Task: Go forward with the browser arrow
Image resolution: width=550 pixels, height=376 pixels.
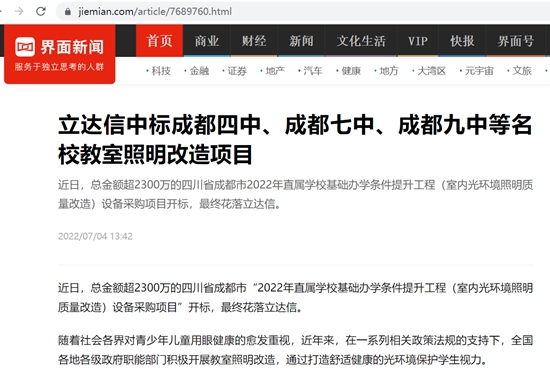Action: click(x=19, y=12)
